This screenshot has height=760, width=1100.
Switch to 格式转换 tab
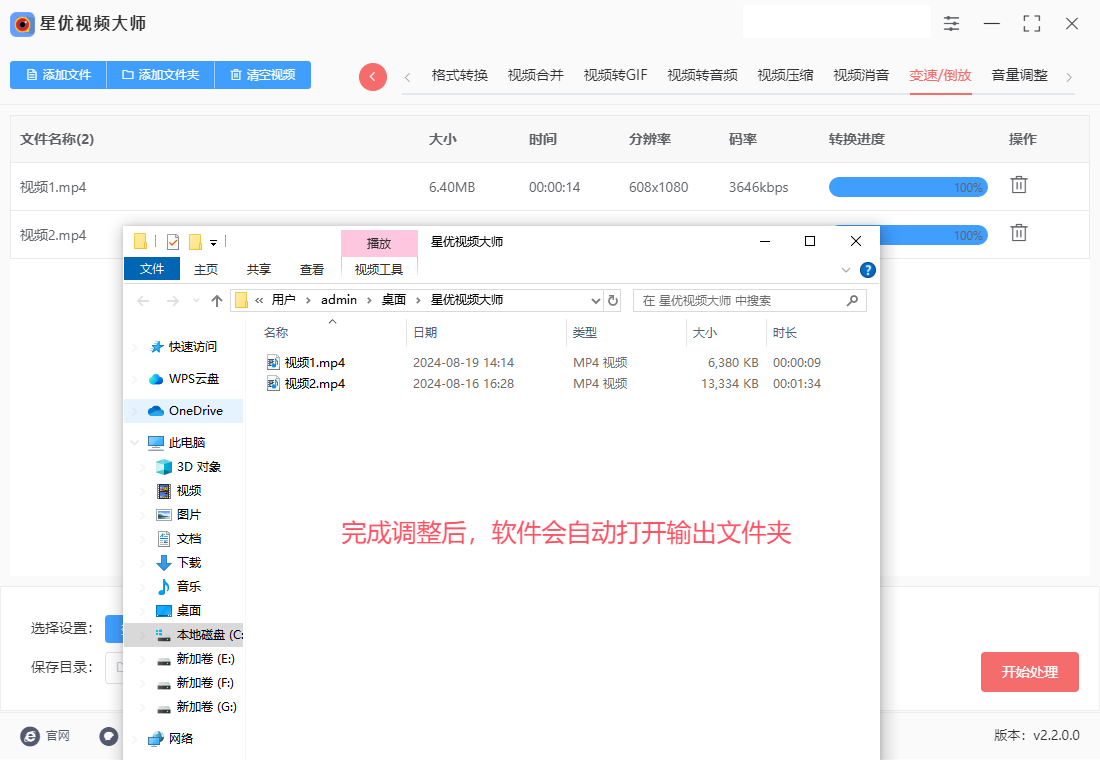[460, 75]
